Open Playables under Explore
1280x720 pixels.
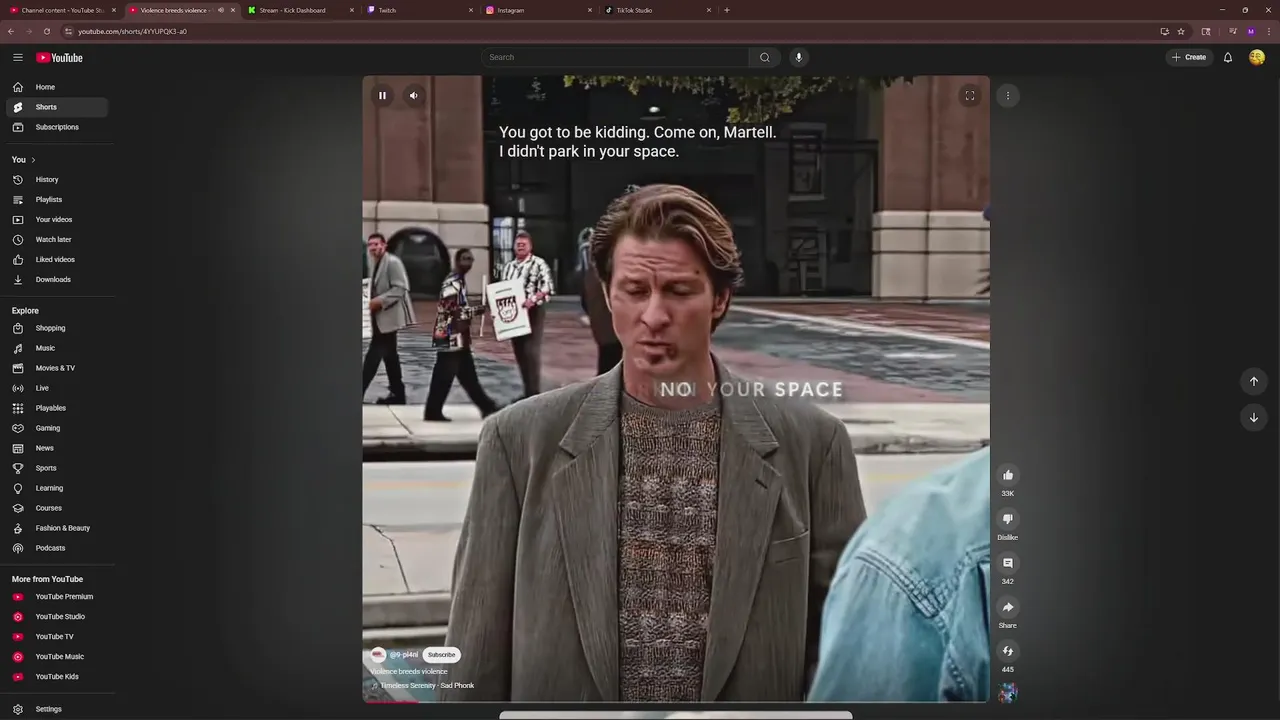(x=57, y=408)
